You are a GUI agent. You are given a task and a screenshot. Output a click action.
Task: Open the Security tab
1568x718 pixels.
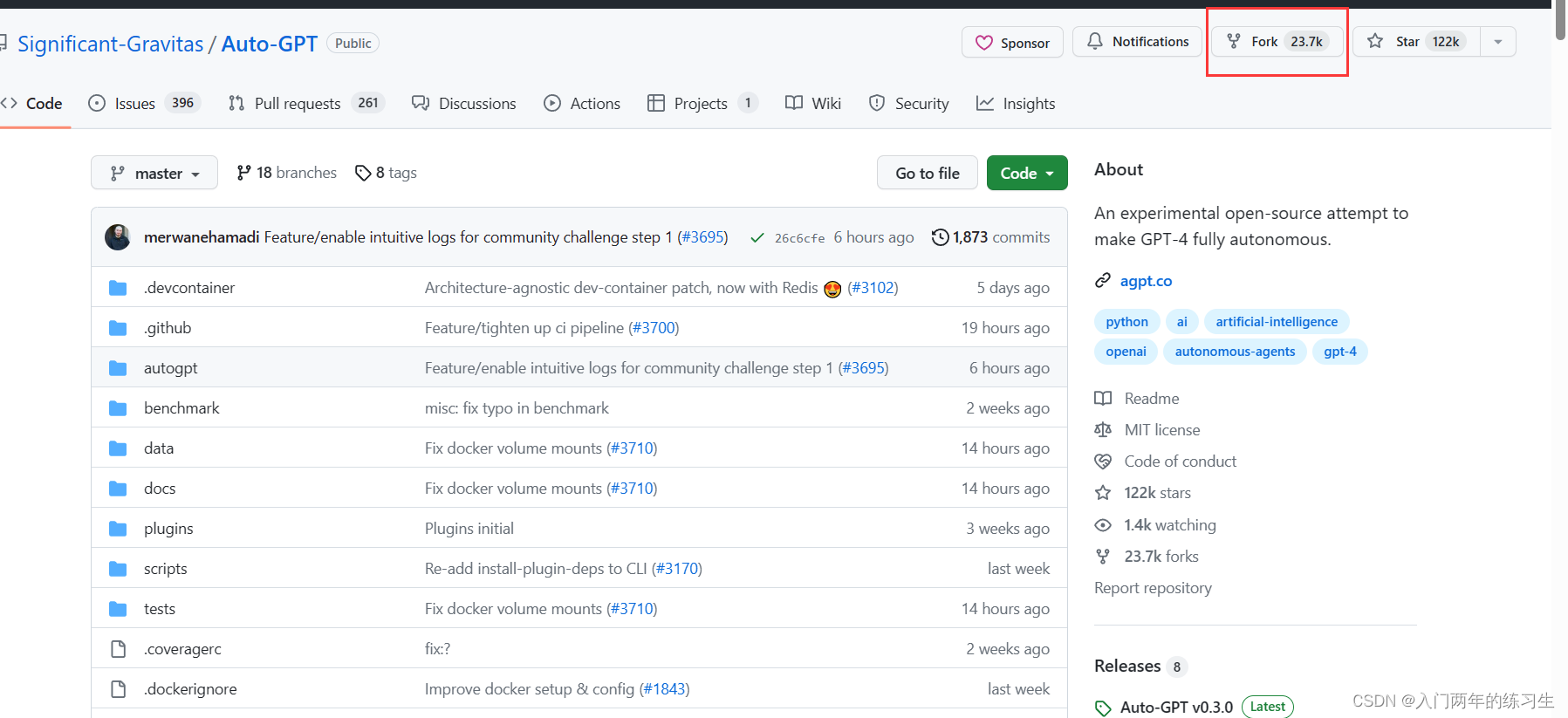click(x=909, y=103)
